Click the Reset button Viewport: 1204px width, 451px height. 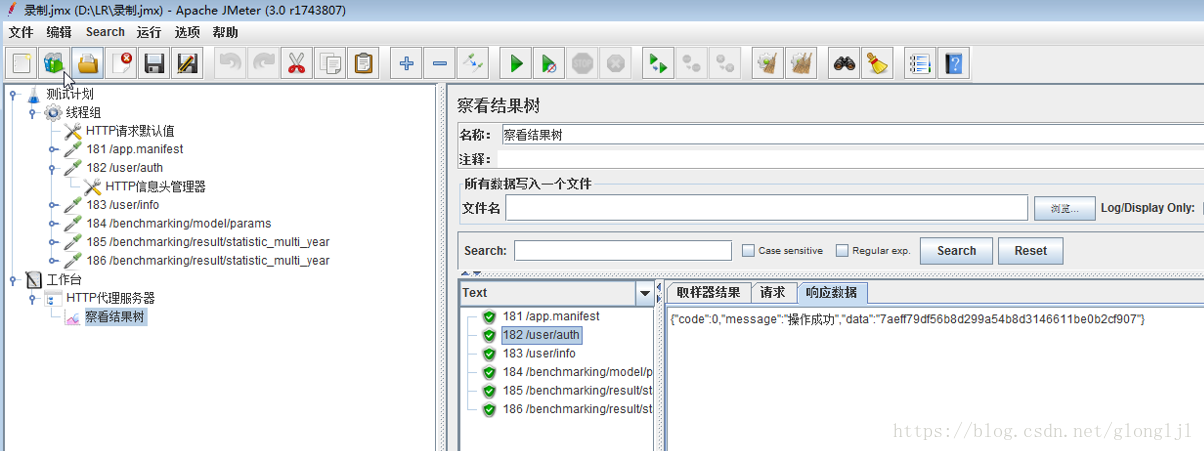click(x=1030, y=251)
